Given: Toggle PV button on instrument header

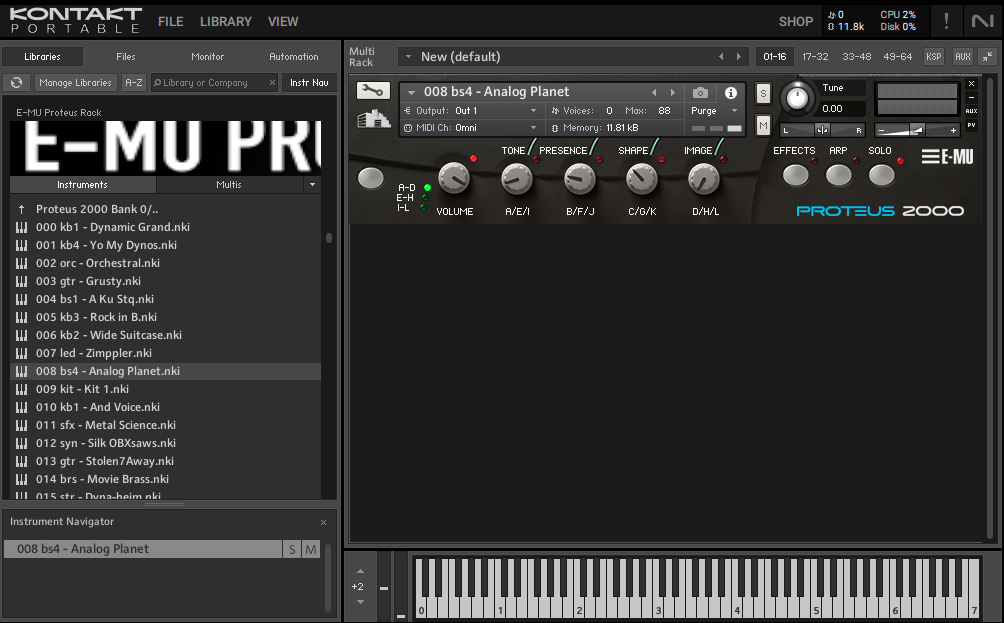Looking at the screenshot, I should pyautogui.click(x=971, y=125).
